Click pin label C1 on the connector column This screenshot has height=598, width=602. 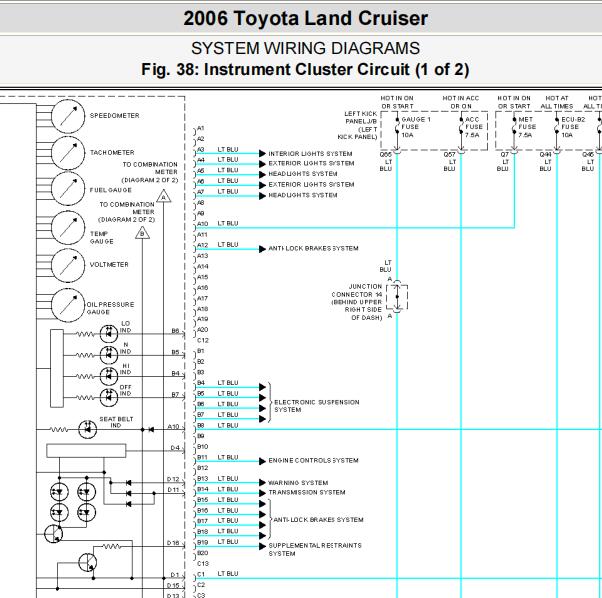201,575
